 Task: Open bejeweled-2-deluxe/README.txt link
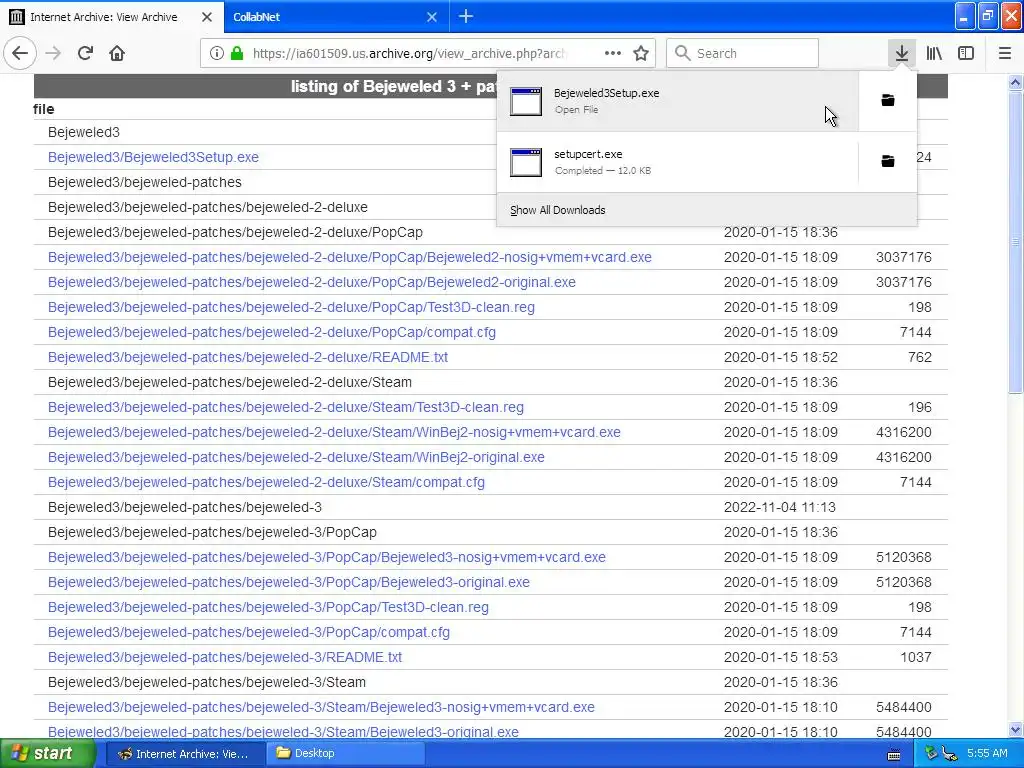248,357
